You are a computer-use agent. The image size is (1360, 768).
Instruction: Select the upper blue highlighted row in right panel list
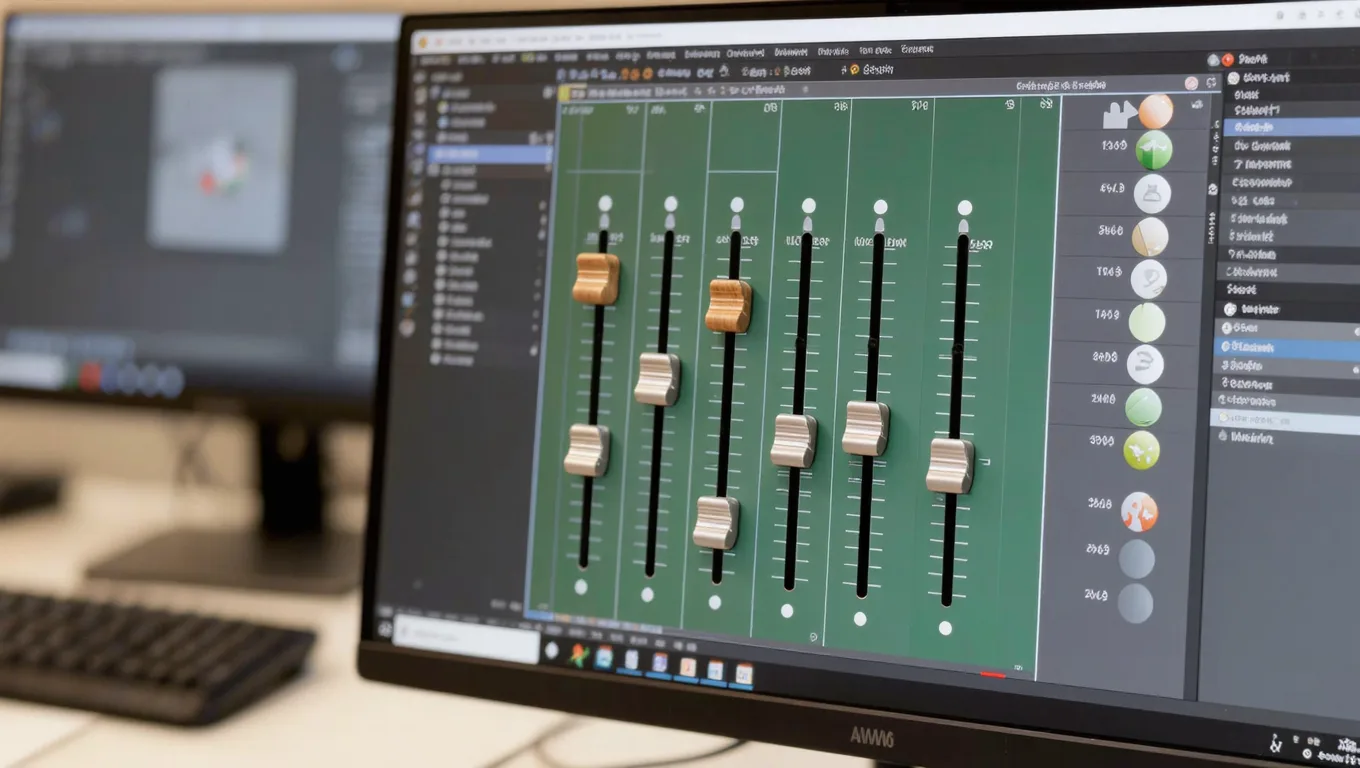(x=1292, y=127)
